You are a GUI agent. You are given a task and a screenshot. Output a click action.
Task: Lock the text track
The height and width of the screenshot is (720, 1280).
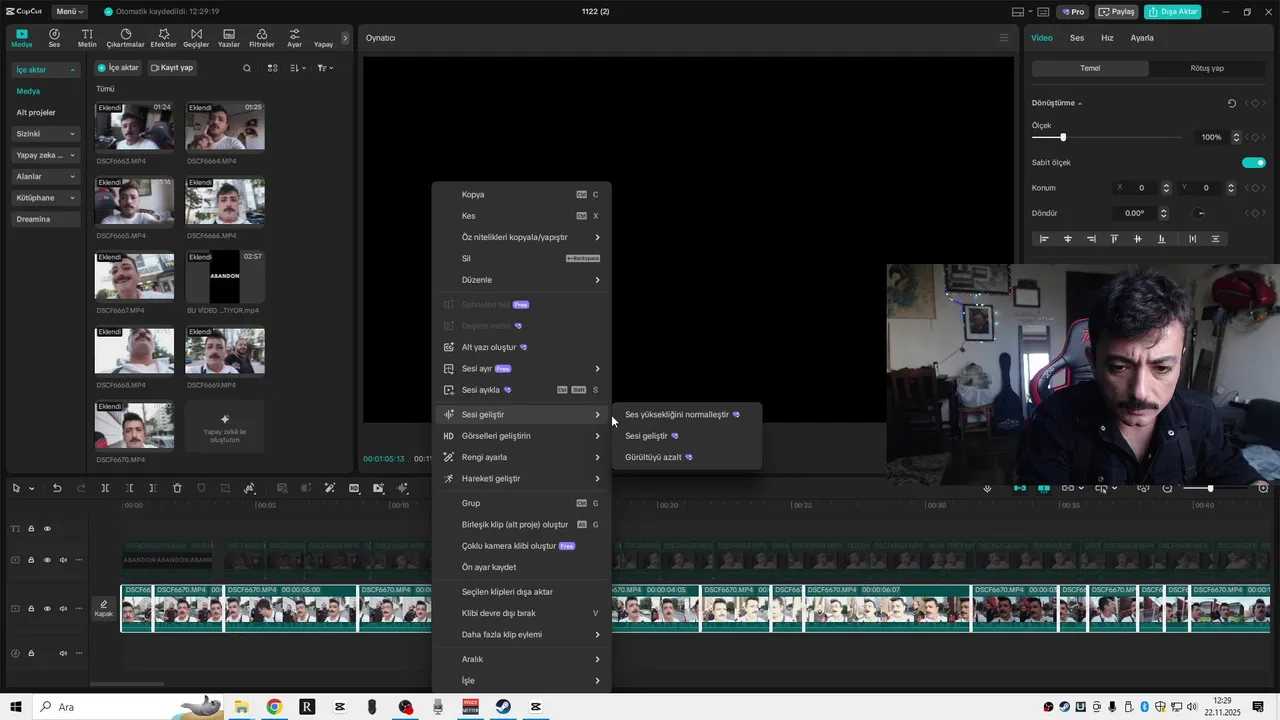point(31,529)
